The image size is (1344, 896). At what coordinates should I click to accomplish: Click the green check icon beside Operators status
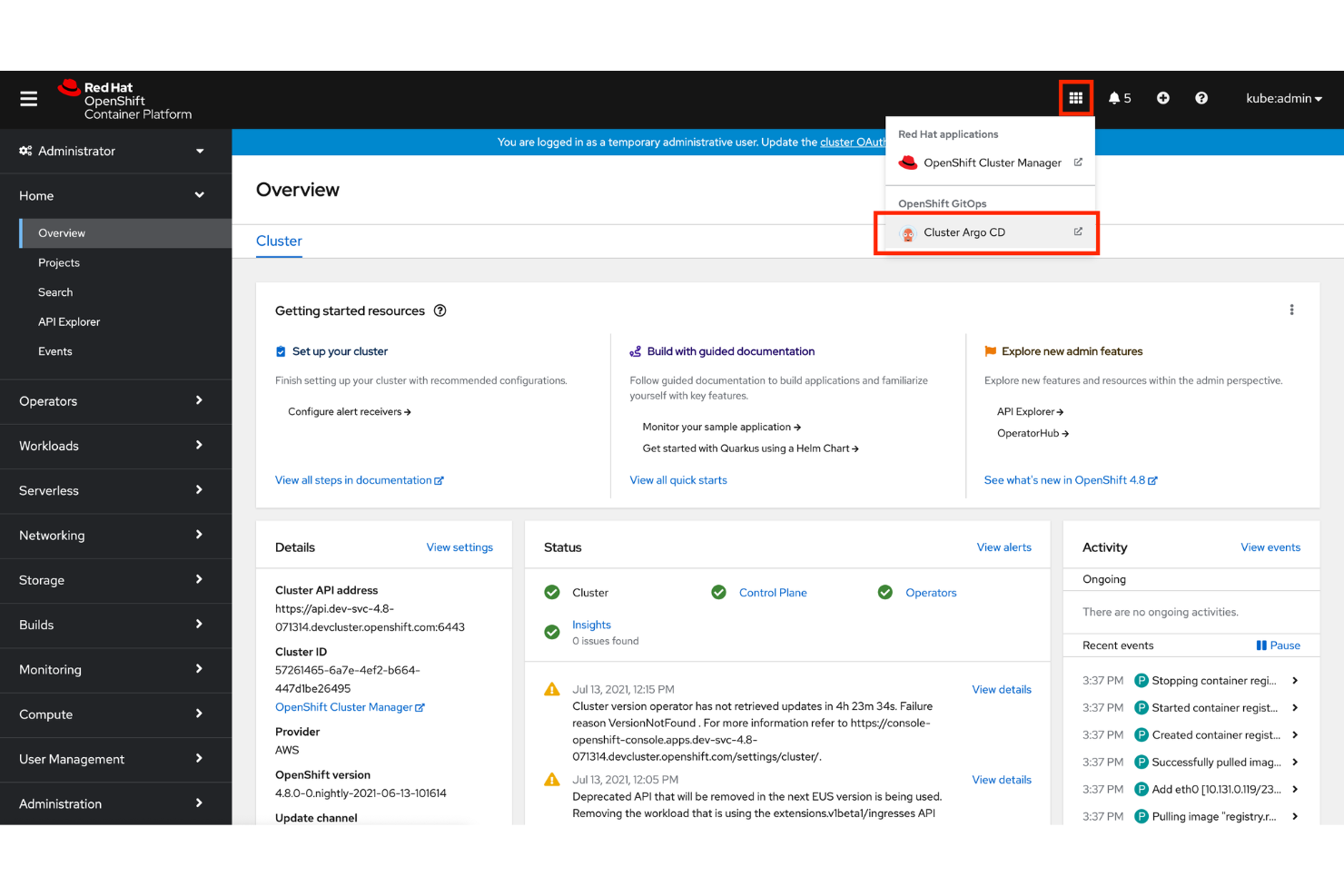coord(885,593)
